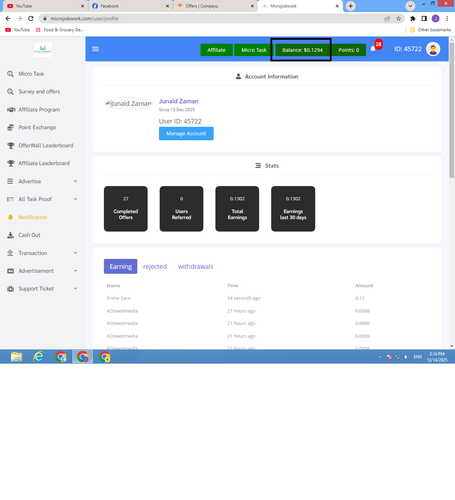Expand the Transaction submenu
The width and height of the screenshot is (455, 500).
[75, 253]
